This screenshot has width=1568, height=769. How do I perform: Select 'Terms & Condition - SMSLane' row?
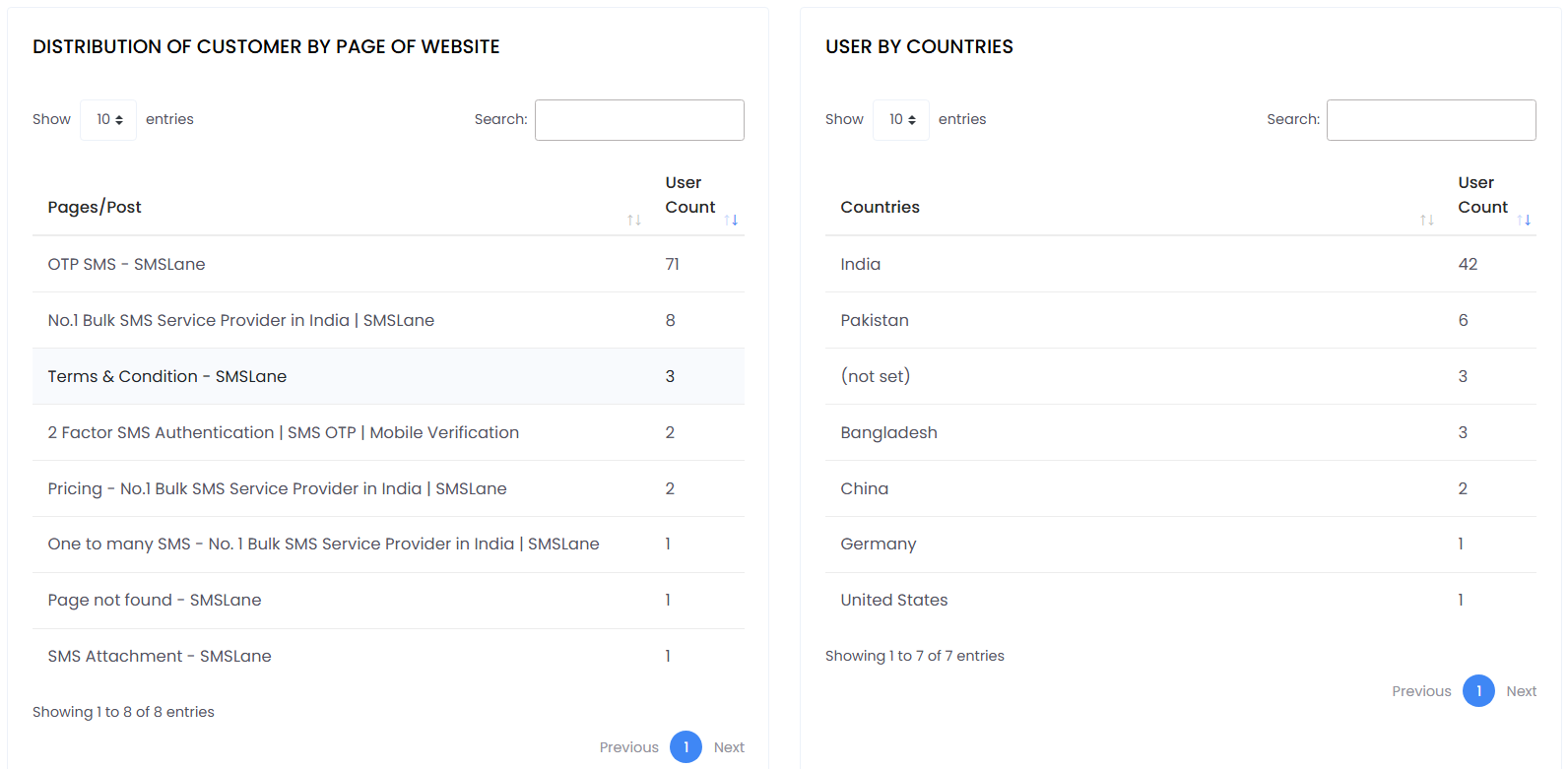388,376
